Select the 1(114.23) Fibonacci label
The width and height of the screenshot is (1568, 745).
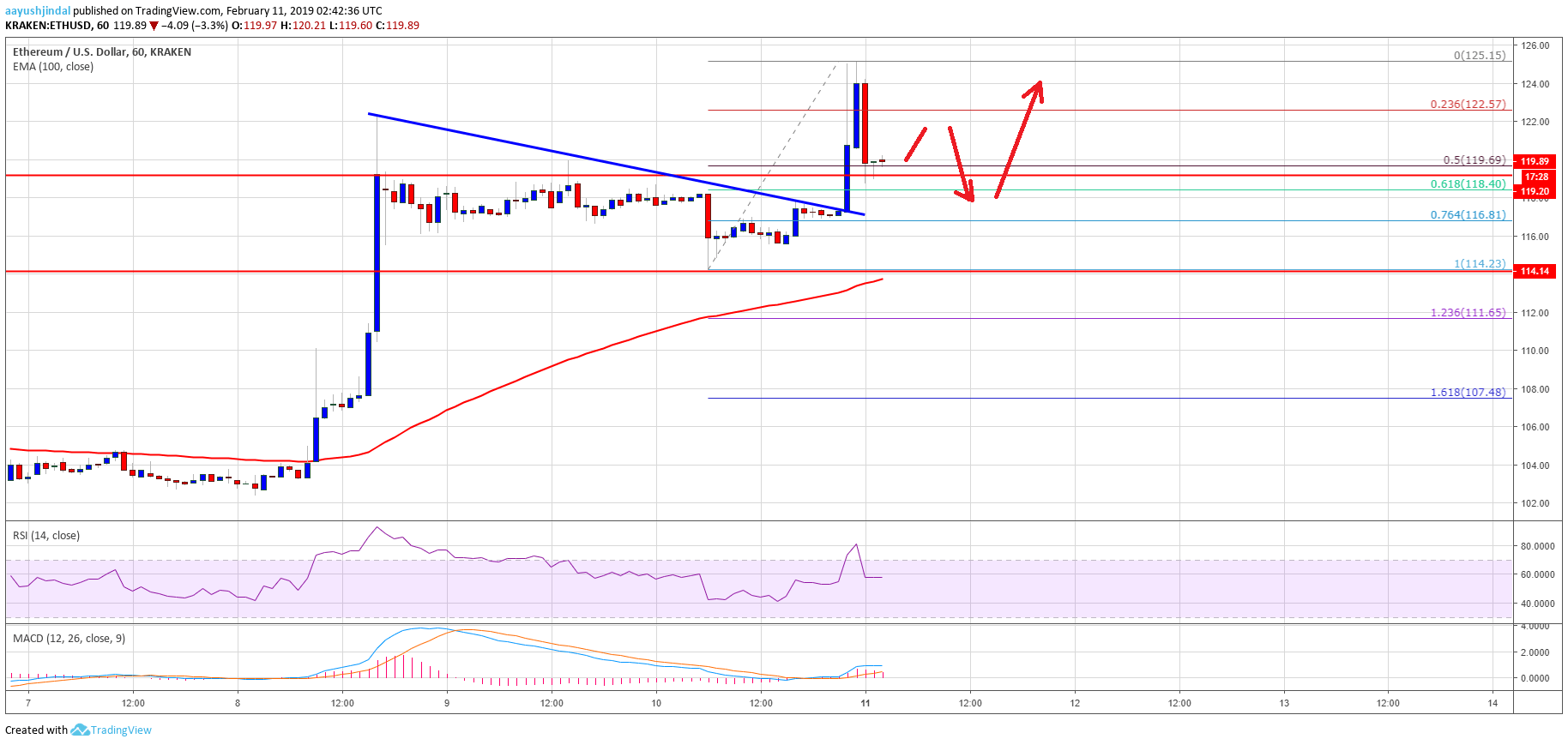[x=1480, y=264]
